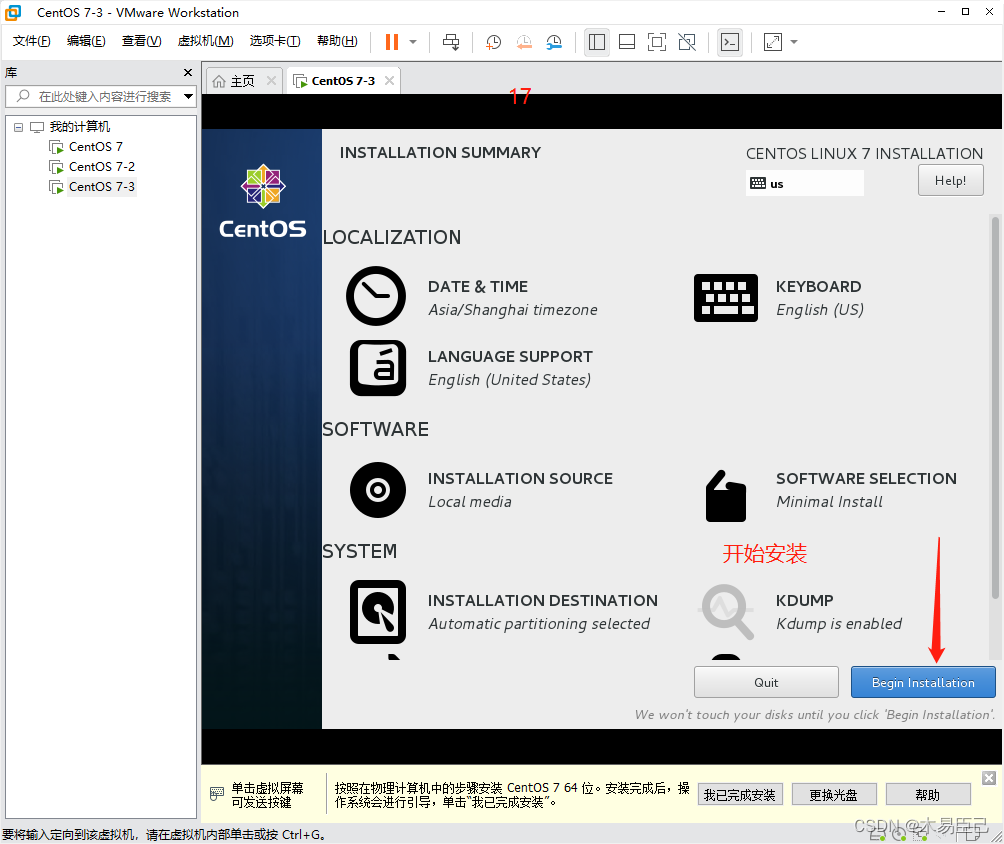The height and width of the screenshot is (844, 1004).
Task: Open the 编辑(E) menu
Action: tap(86, 41)
